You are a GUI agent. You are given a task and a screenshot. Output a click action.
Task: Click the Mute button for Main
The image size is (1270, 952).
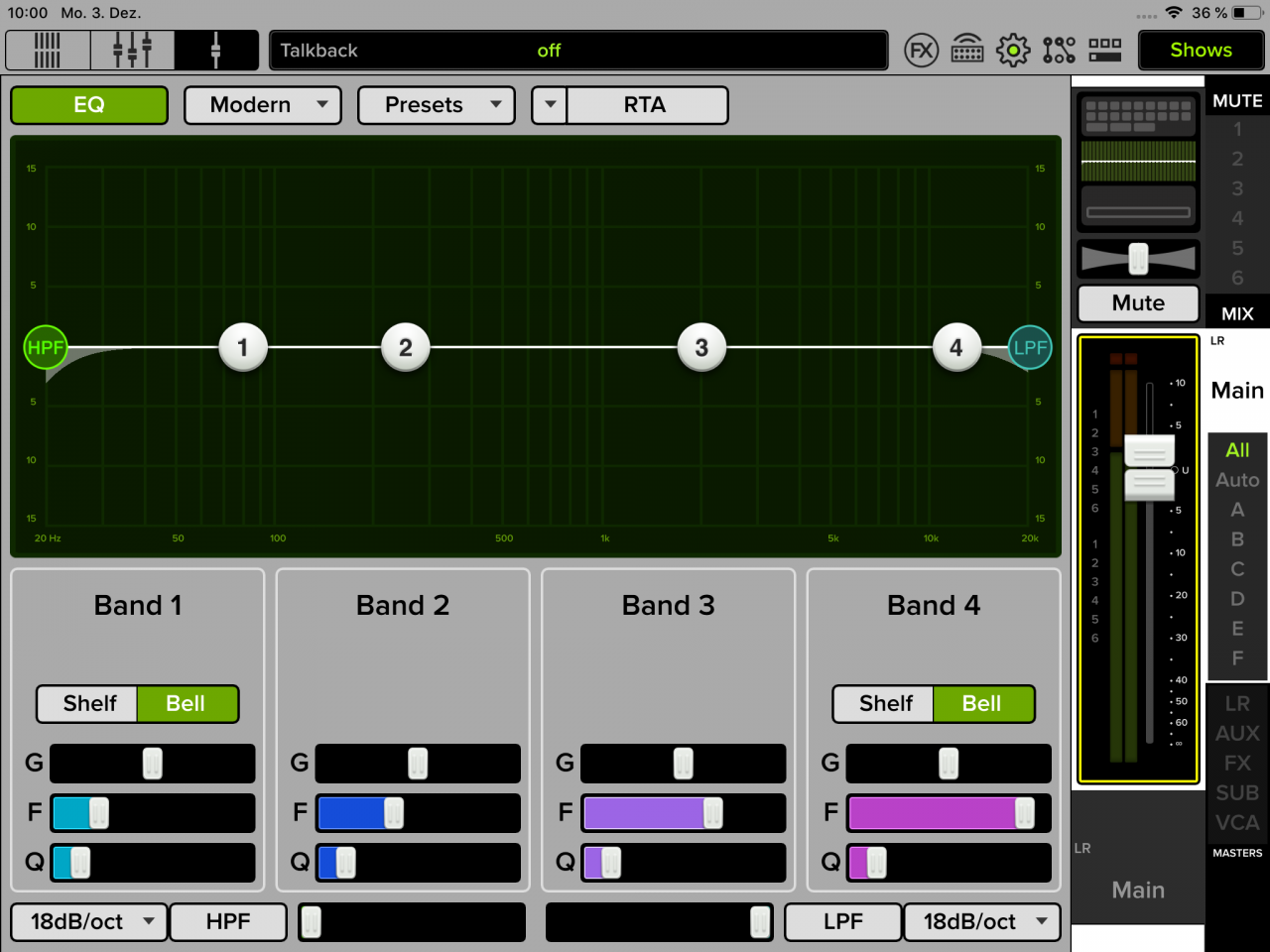[1138, 303]
